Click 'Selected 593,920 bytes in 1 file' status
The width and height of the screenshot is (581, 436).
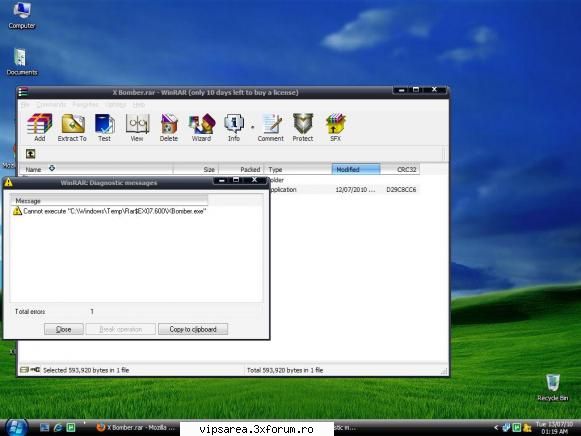86,370
